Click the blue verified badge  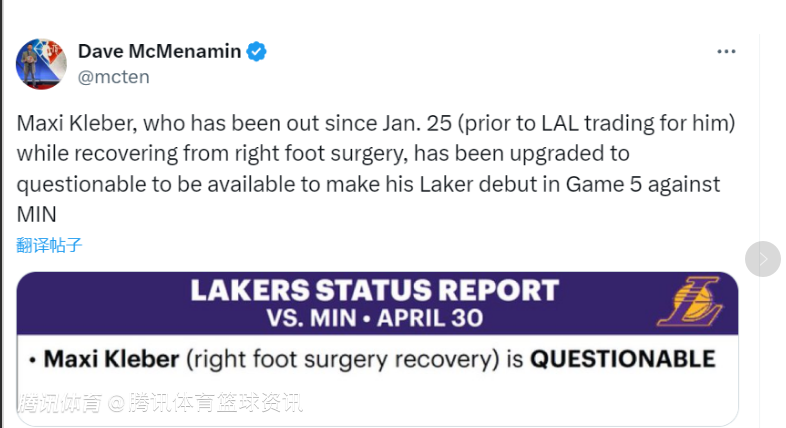257,52
